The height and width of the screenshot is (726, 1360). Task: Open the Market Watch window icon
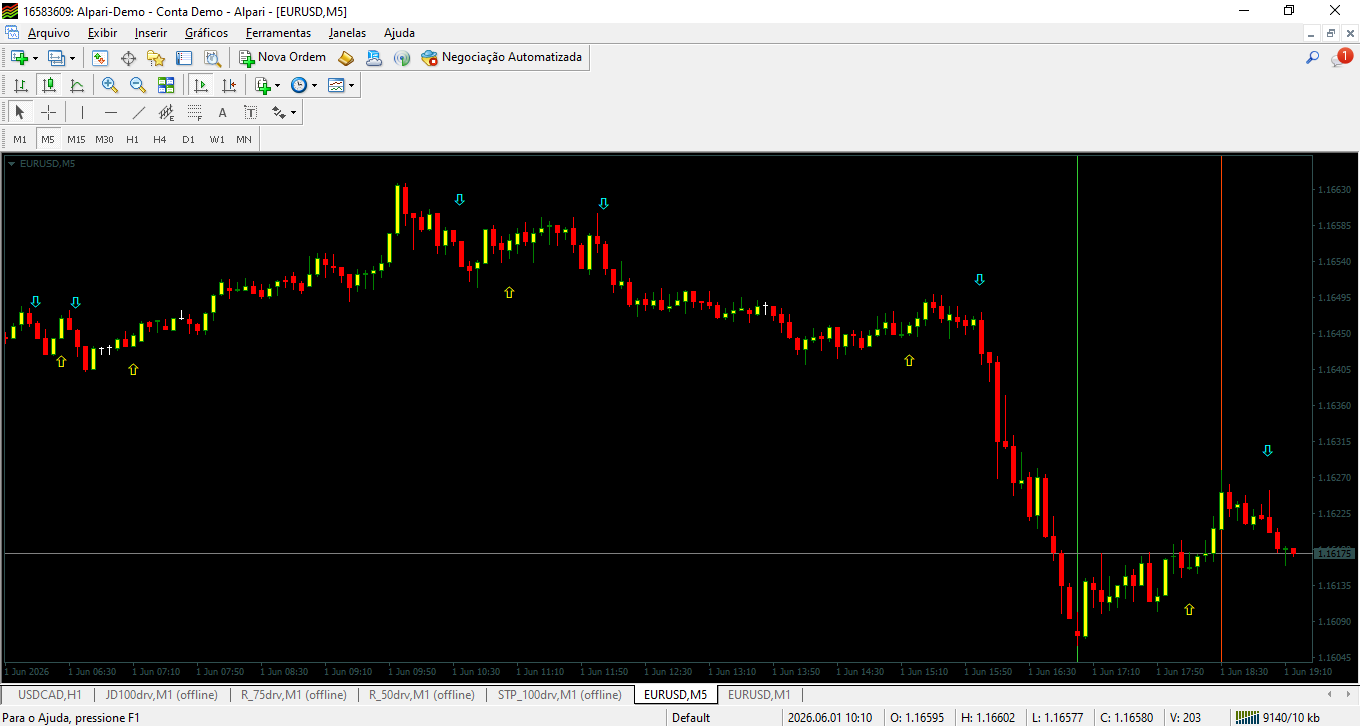pyautogui.click(x=100, y=58)
